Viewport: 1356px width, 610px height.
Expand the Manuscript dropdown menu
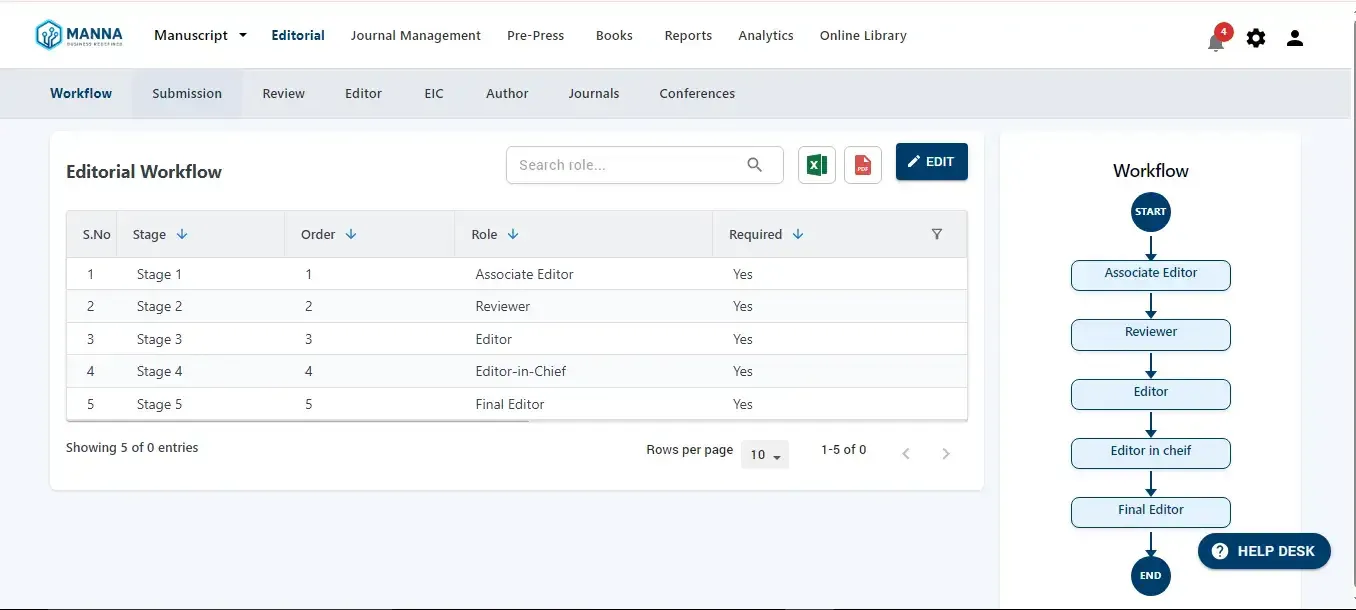pos(200,35)
